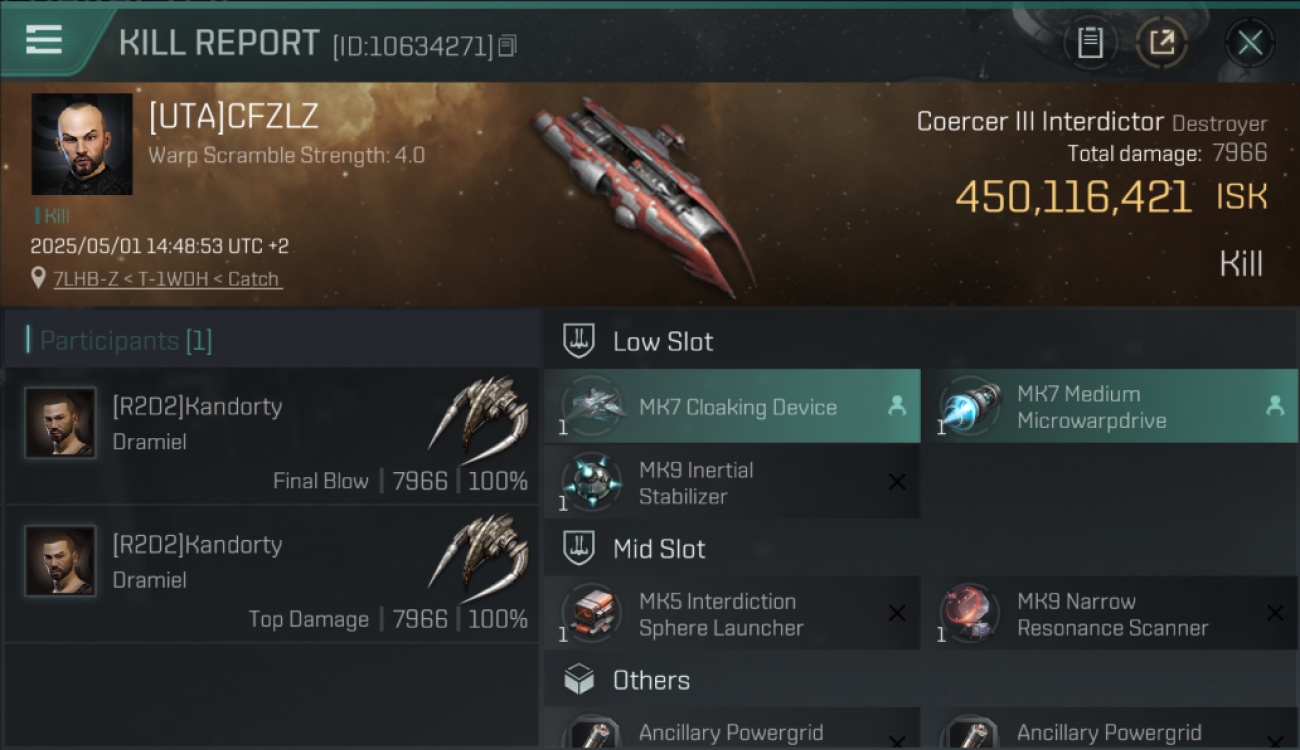This screenshot has width=1300, height=750.
Task: Copy the kill report ID icon
Action: (x=507, y=46)
